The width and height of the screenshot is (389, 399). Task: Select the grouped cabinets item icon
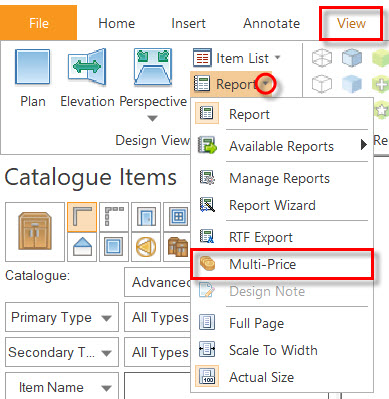(x=177, y=247)
